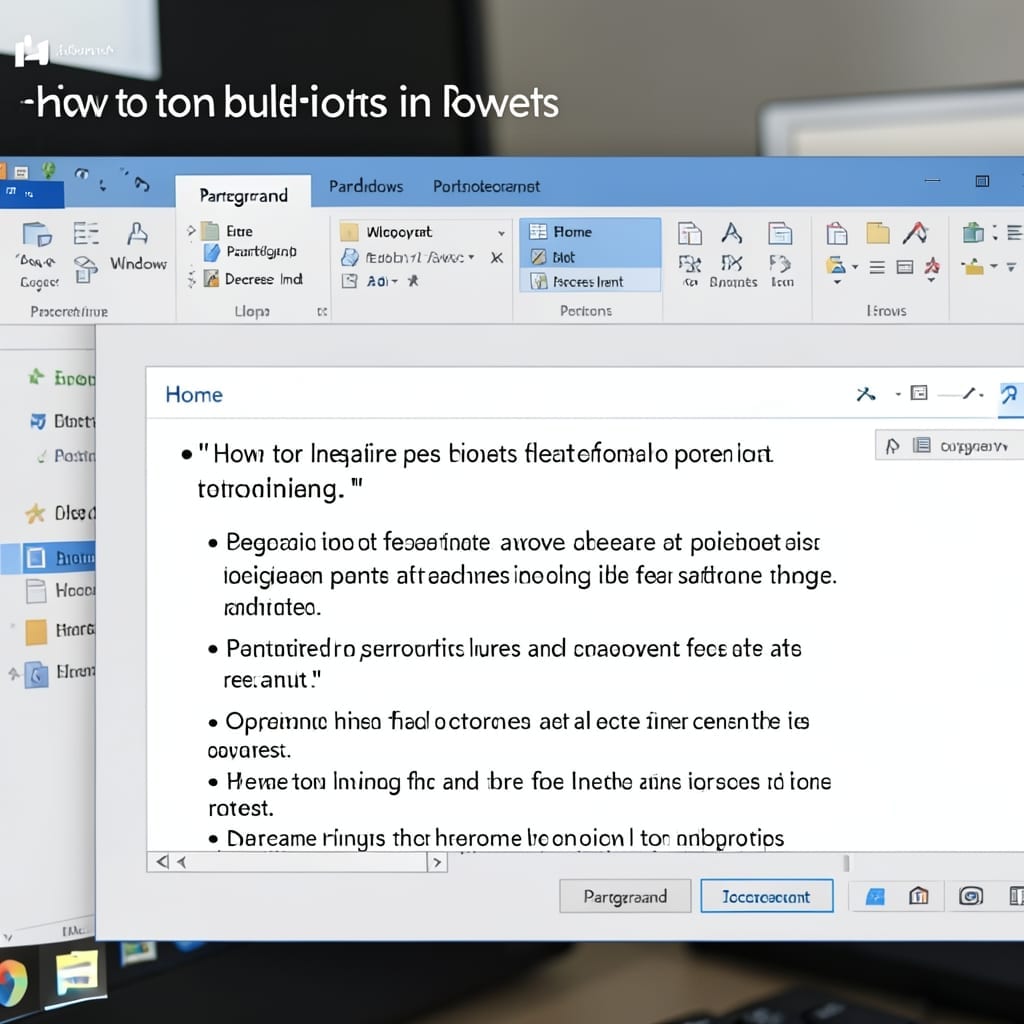Open the Wlcooyrat dropdown arrow
Image resolution: width=1024 pixels, height=1024 pixels.
tap(501, 233)
